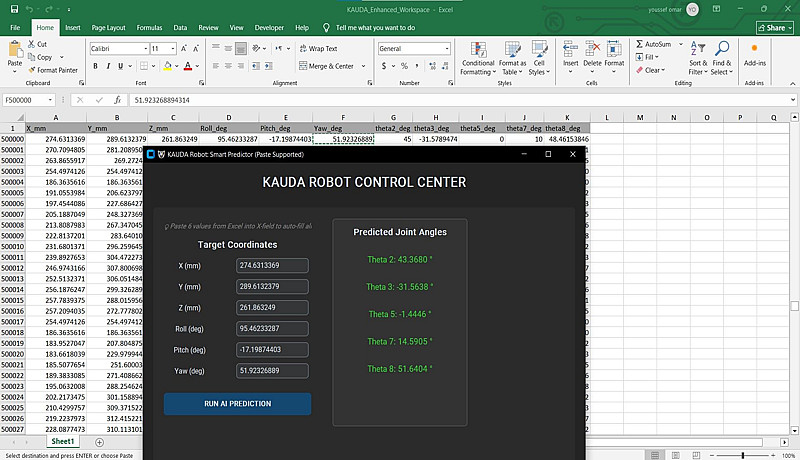
Task: Open Cell Styles gallery
Action: click(539, 58)
